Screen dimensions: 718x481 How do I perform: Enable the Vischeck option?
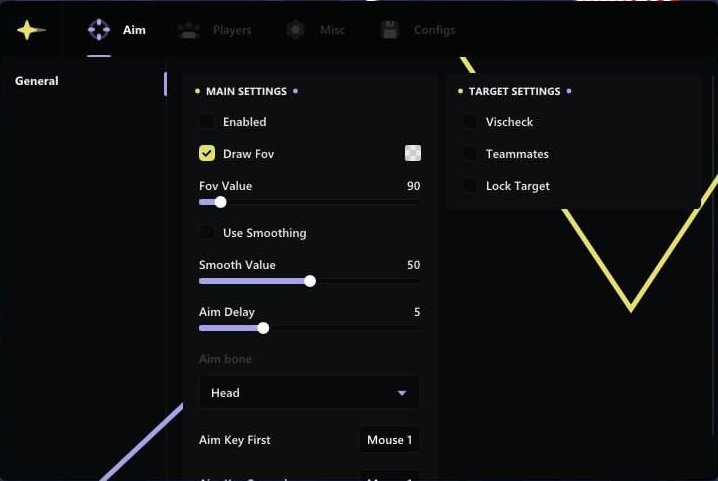pos(470,122)
